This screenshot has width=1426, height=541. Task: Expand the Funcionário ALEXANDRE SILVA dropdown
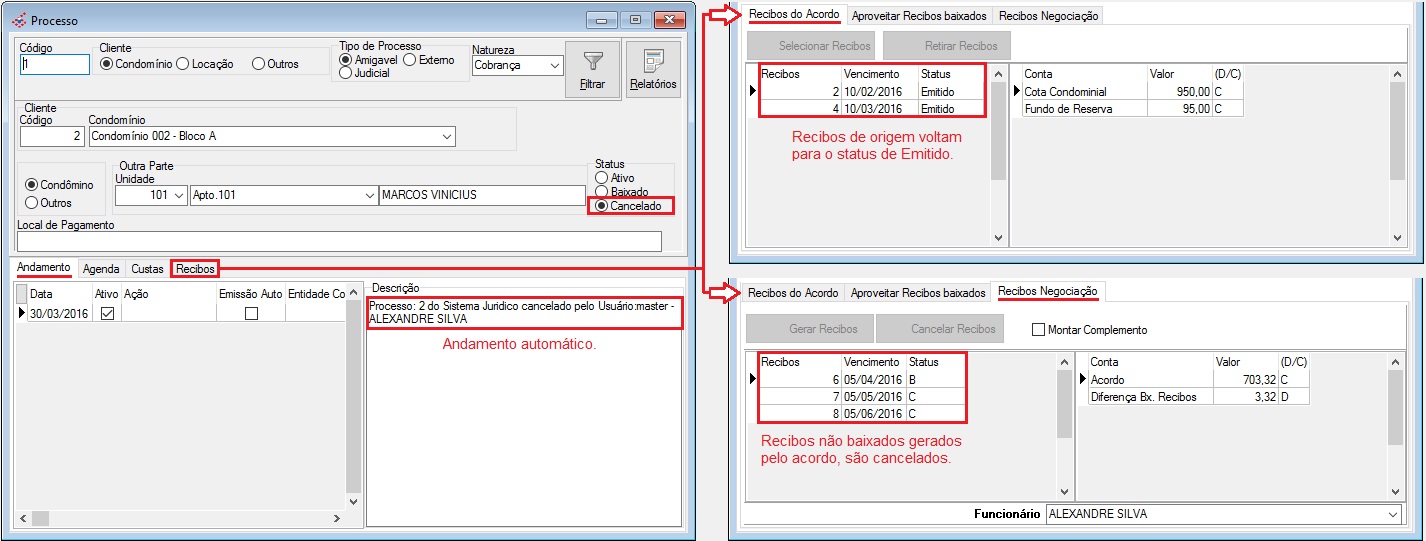1393,514
